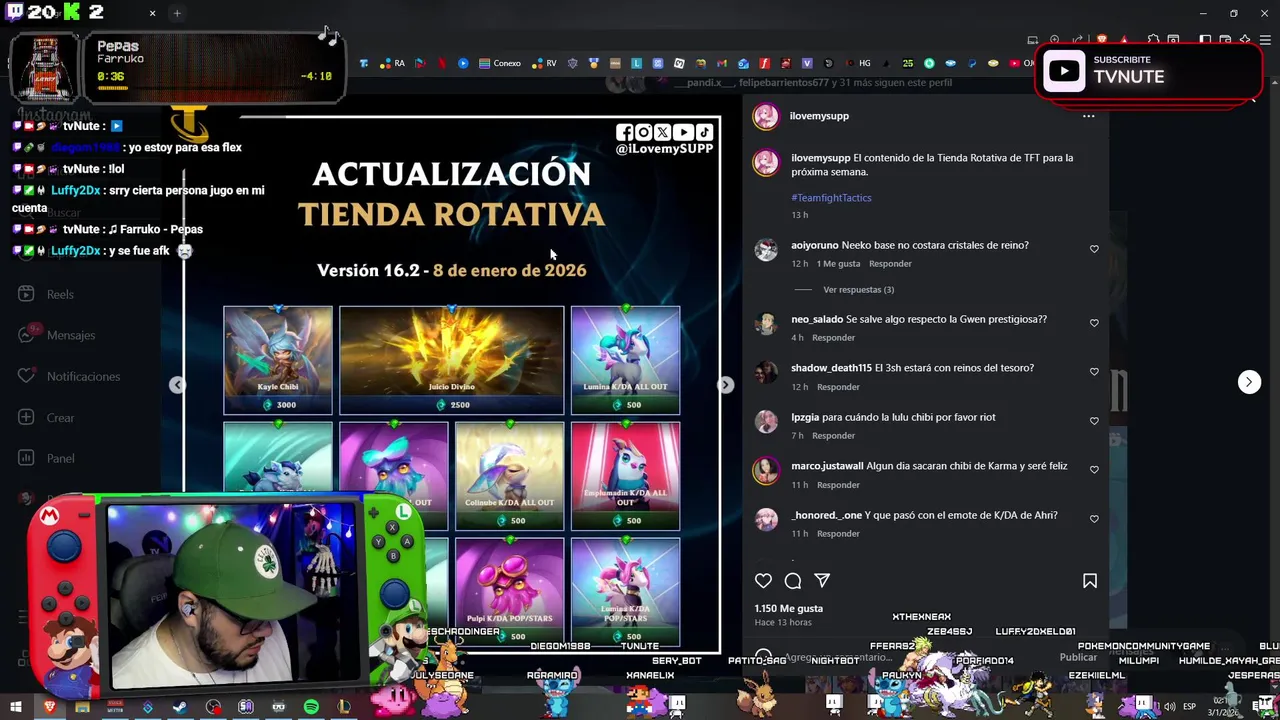The width and height of the screenshot is (1280, 720).
Task: Open Brave browser on the taskbar
Action: [49, 707]
